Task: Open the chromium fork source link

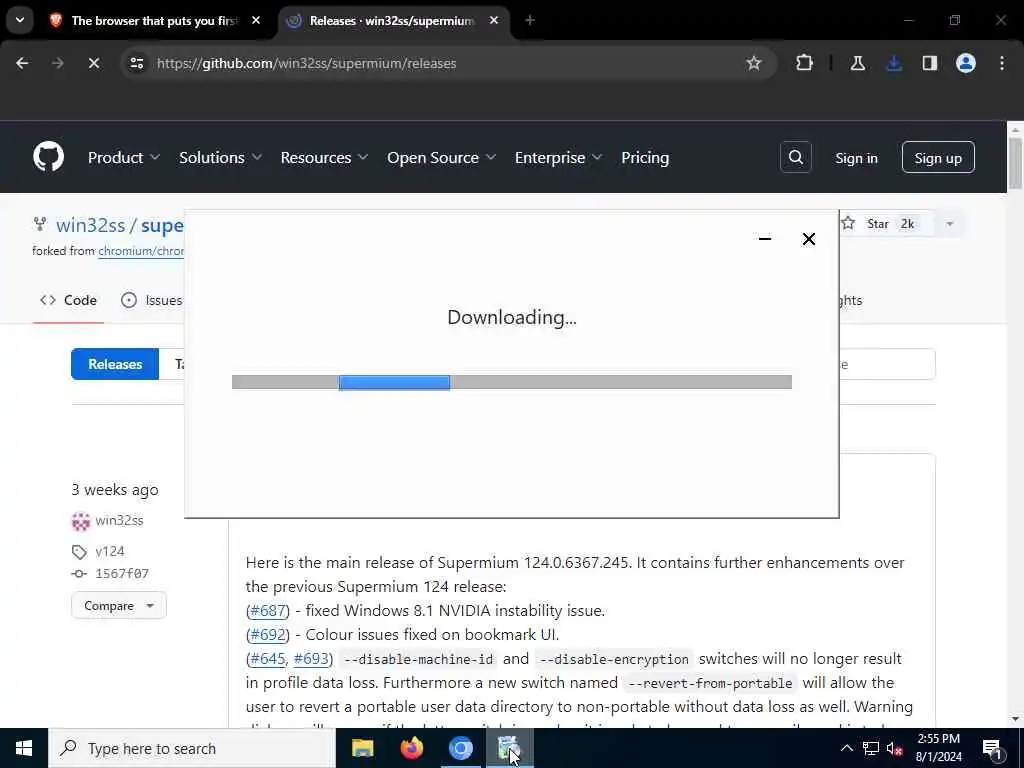Action: pyautogui.click(x=140, y=251)
